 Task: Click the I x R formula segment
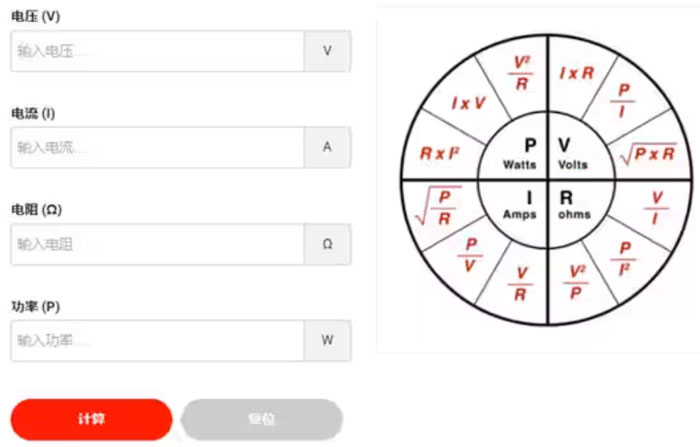point(577,73)
